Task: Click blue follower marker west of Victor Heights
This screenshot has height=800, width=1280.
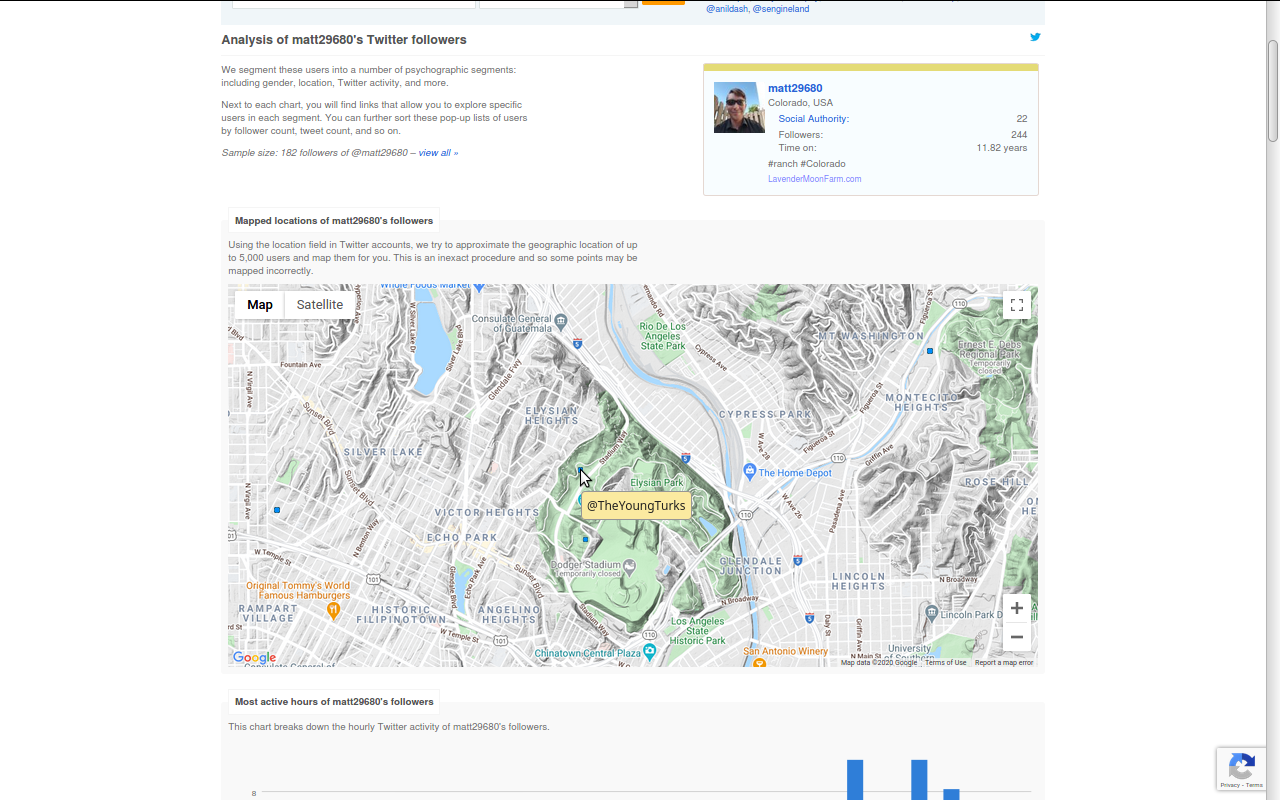Action: (277, 510)
